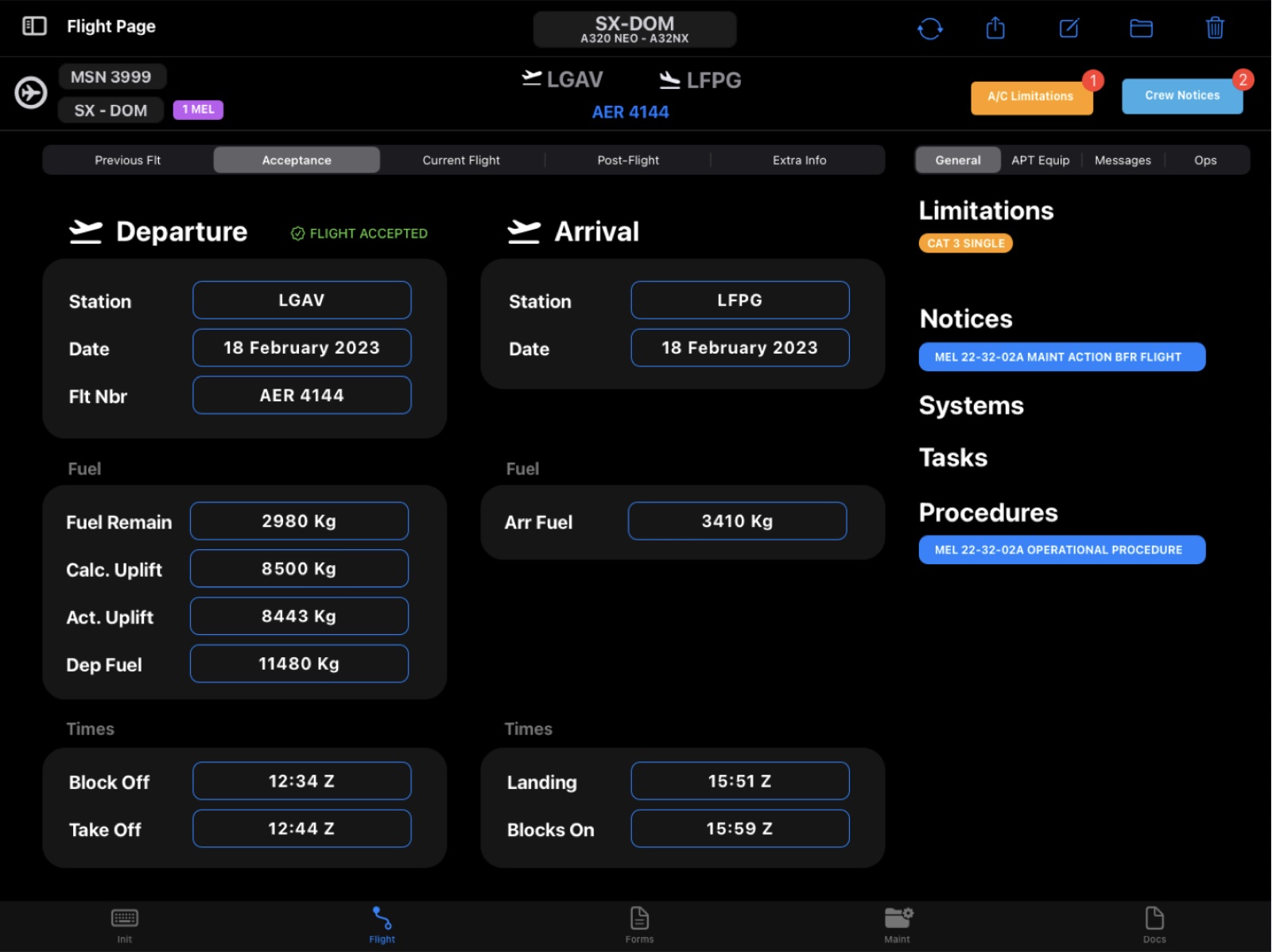Open the Maint bottom tab
Image resolution: width=1272 pixels, height=952 pixels.
coord(898,926)
